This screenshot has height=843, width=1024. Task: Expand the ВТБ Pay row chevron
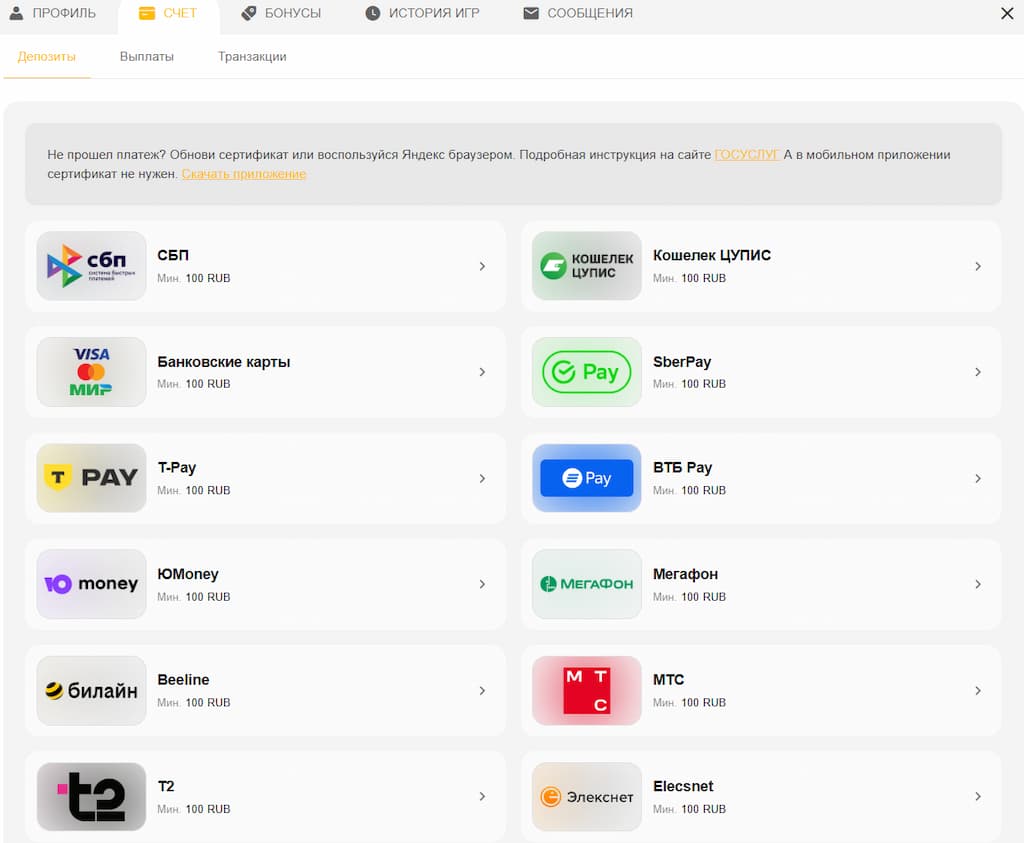click(x=978, y=479)
